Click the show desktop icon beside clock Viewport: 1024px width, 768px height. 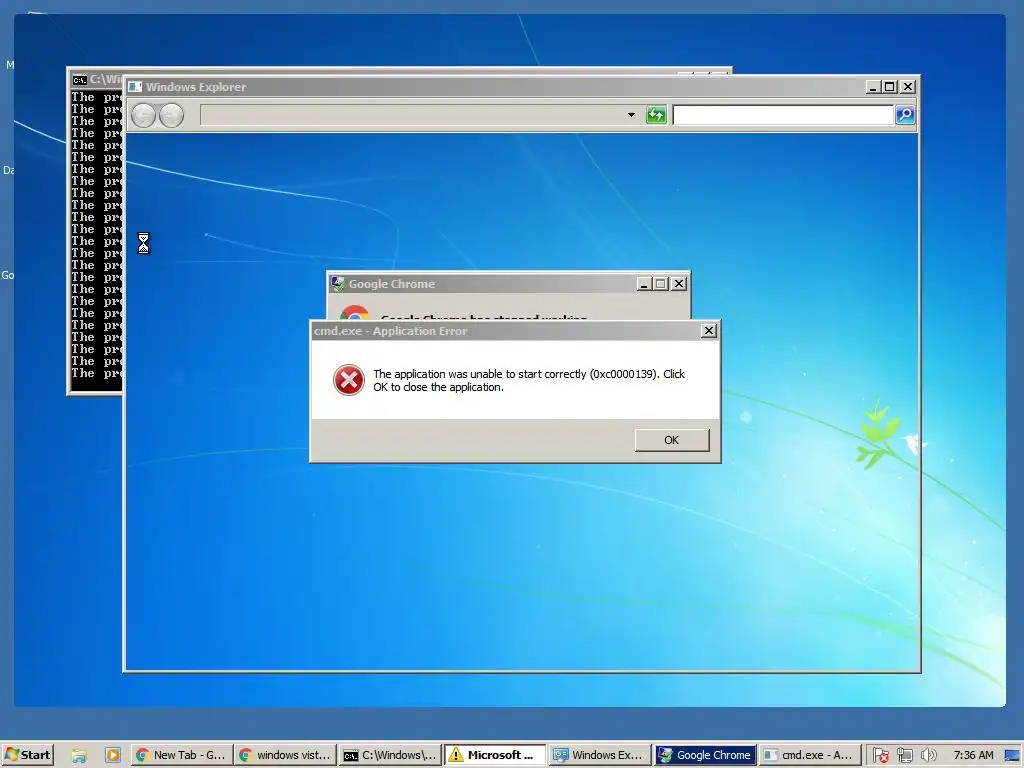point(1012,756)
